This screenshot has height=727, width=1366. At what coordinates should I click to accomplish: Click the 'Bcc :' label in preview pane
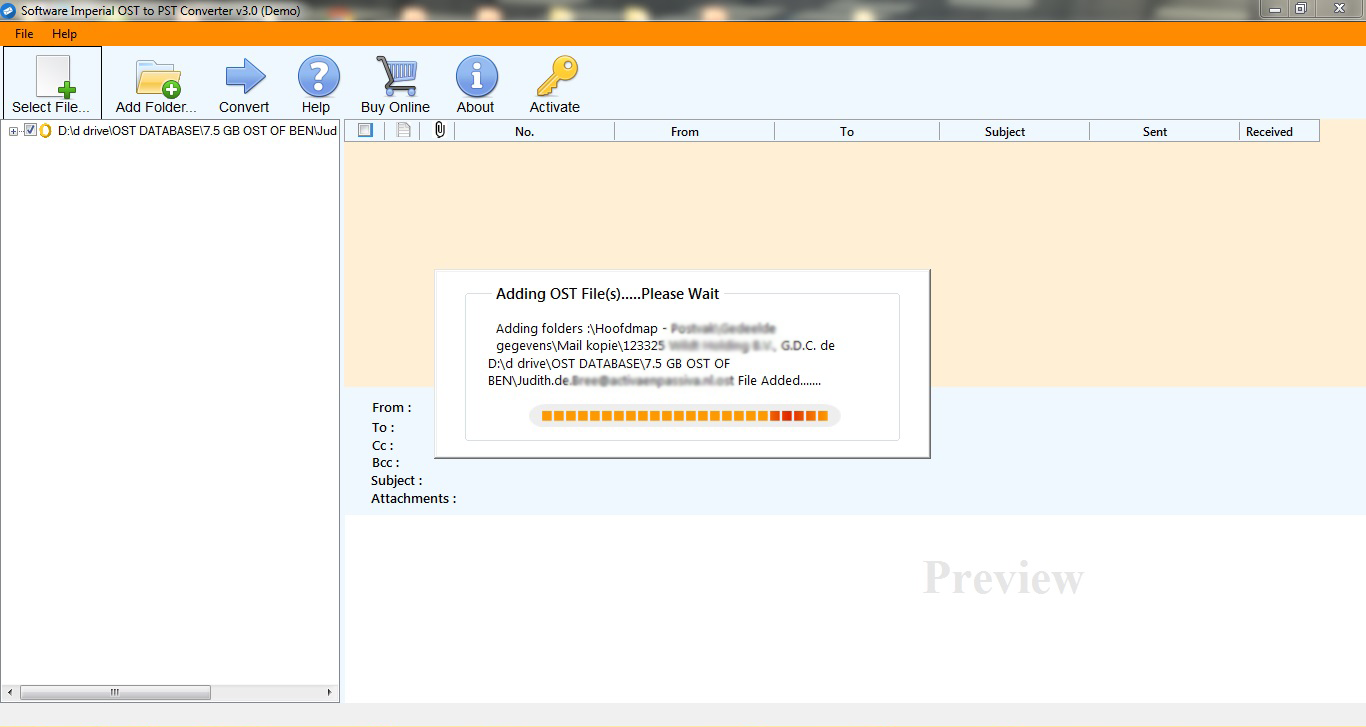point(386,462)
